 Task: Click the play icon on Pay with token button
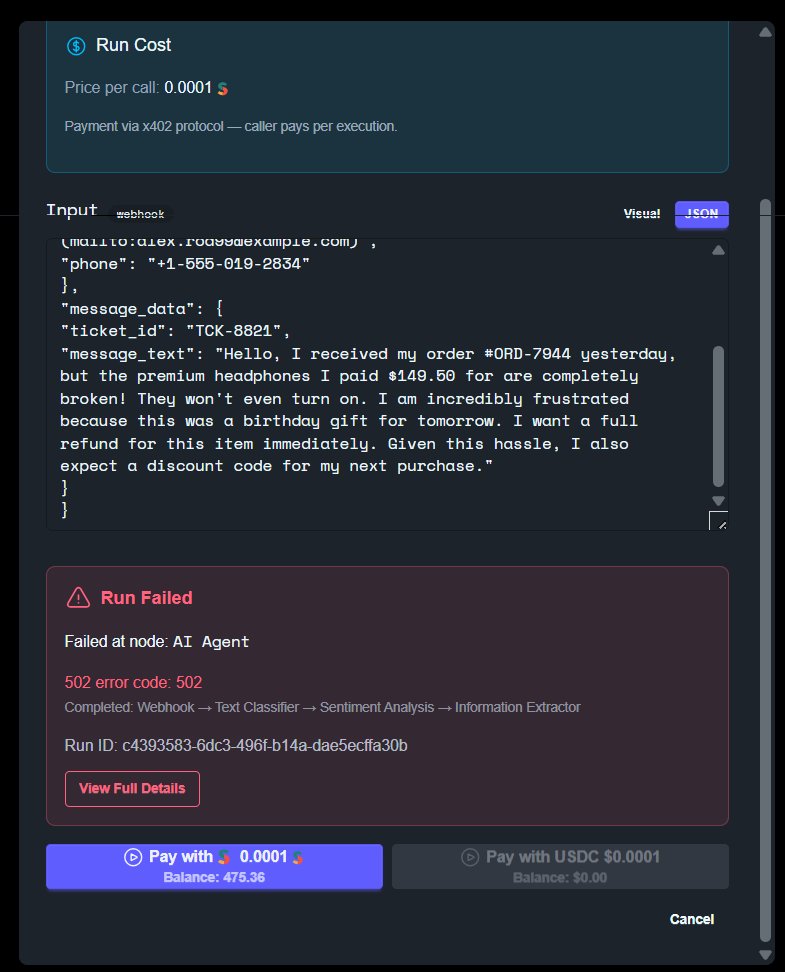pyautogui.click(x=133, y=857)
